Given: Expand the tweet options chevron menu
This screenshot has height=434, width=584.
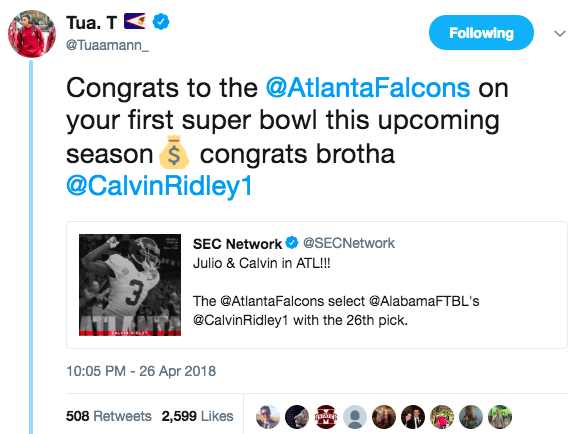Looking at the screenshot, I should 560,34.
